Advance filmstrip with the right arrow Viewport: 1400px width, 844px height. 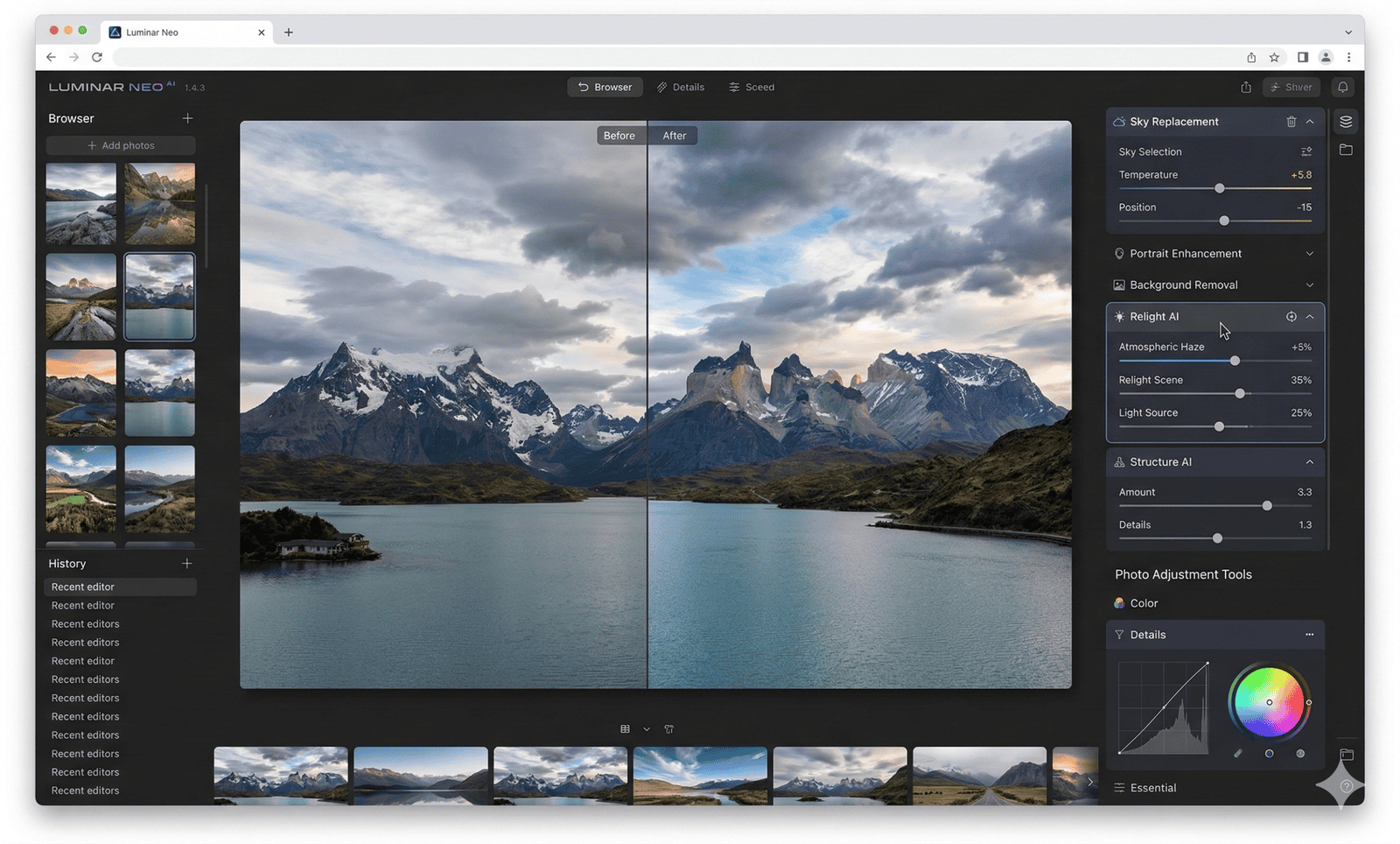(x=1089, y=781)
